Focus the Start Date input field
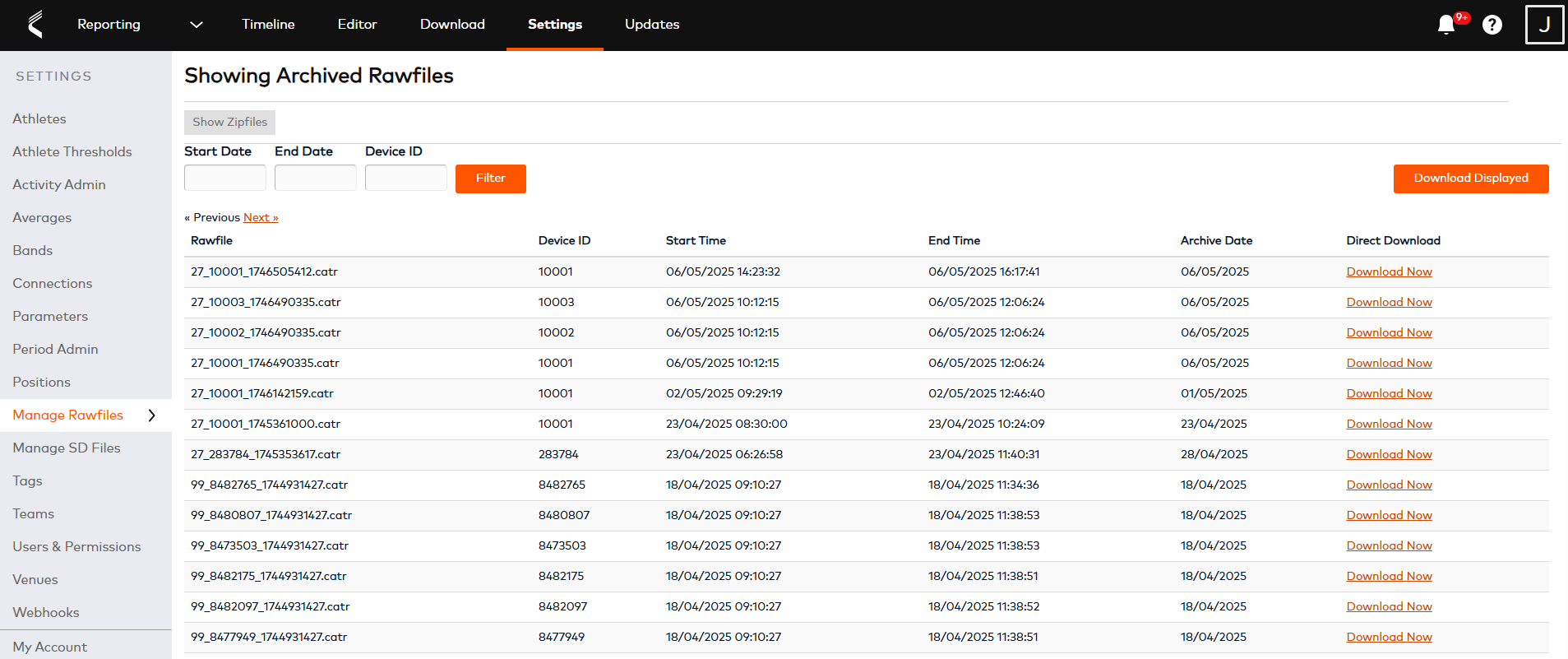This screenshot has height=659, width=1568. tap(225, 178)
